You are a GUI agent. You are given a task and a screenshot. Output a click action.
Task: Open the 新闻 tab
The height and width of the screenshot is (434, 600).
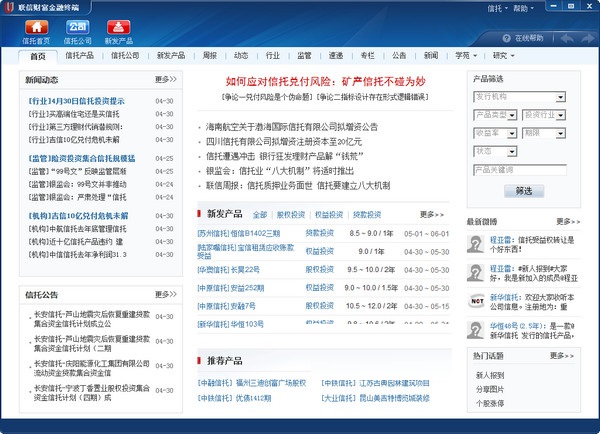[431, 55]
